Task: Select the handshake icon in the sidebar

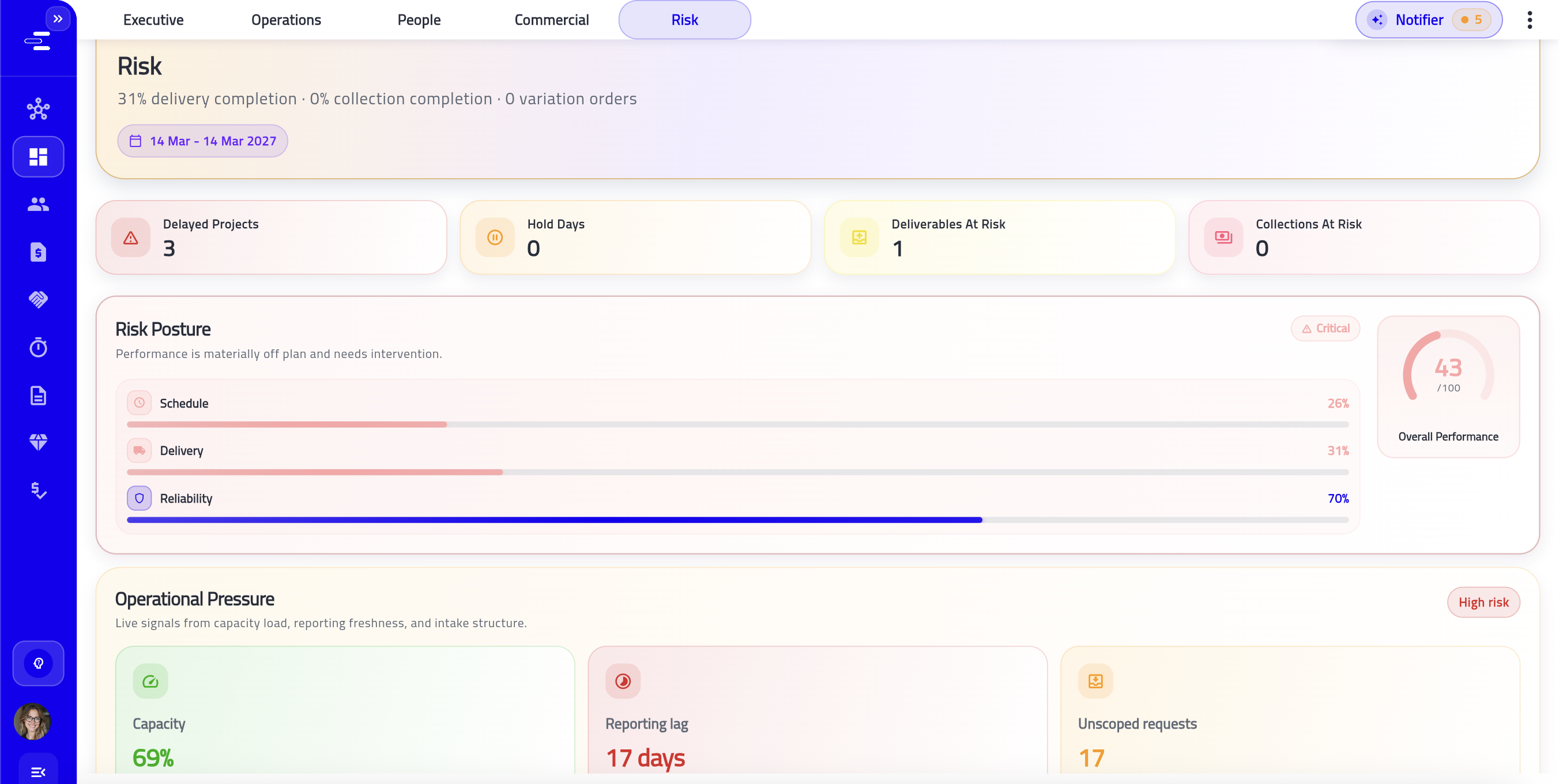Action: click(38, 299)
